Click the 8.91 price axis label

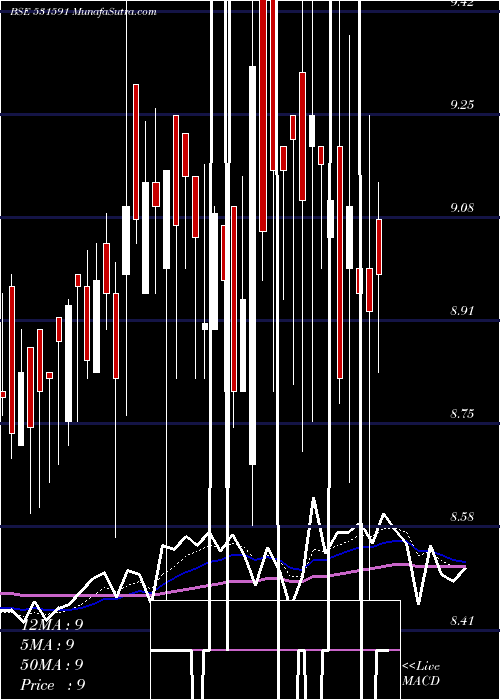(462, 311)
